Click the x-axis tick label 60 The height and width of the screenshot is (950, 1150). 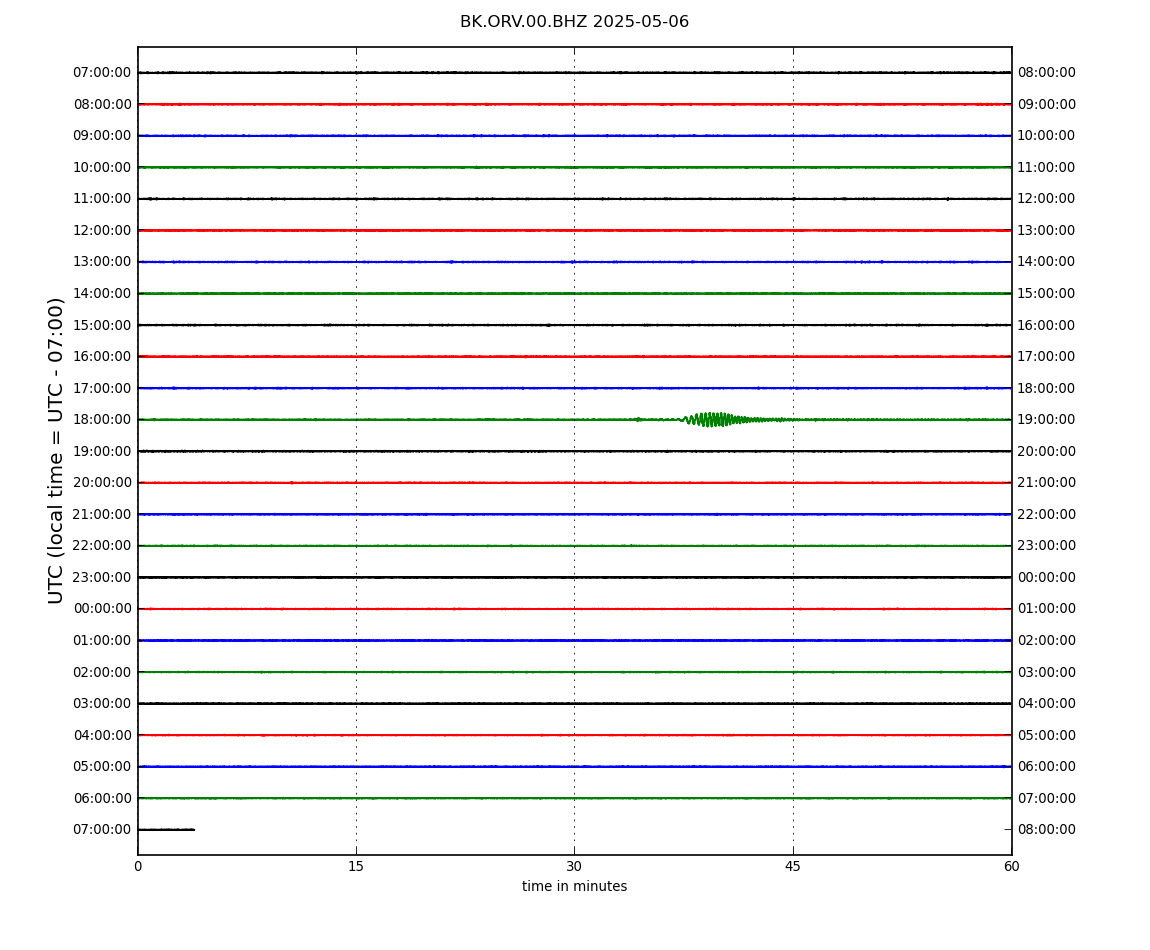1011,866
